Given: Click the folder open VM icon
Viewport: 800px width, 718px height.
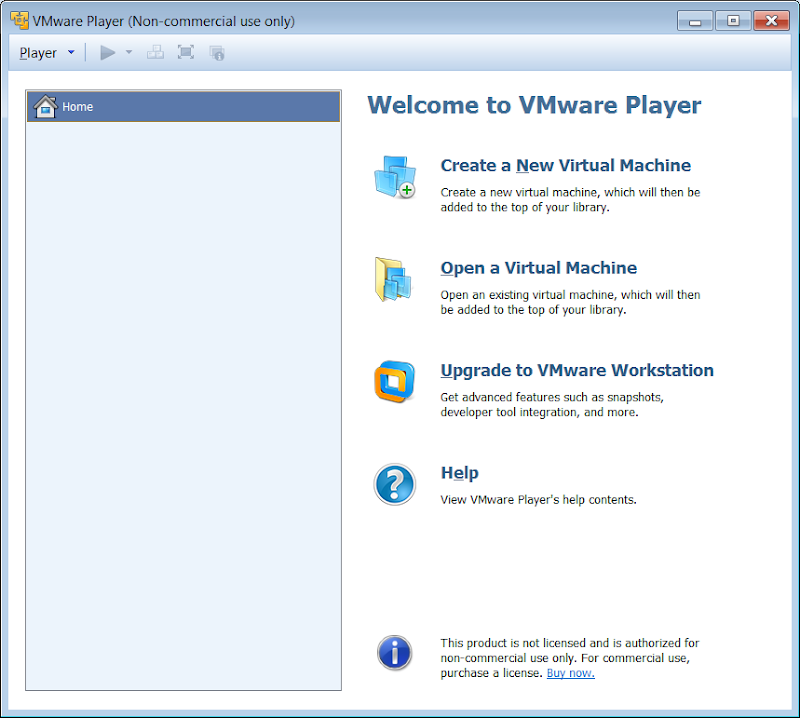Looking at the screenshot, I should (x=393, y=279).
